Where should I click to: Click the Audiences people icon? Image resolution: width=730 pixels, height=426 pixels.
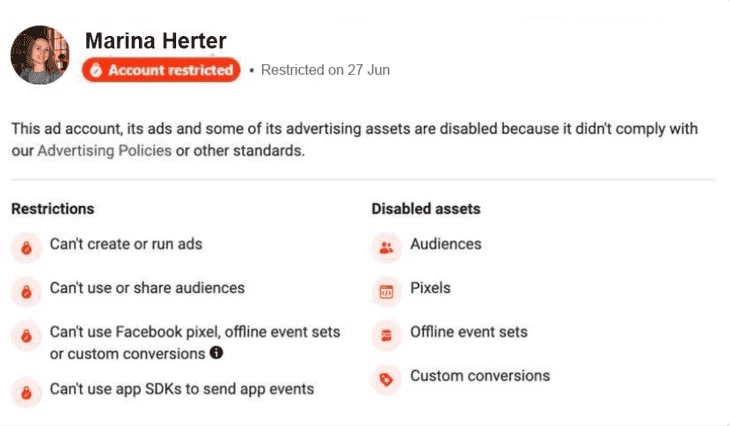coord(386,248)
